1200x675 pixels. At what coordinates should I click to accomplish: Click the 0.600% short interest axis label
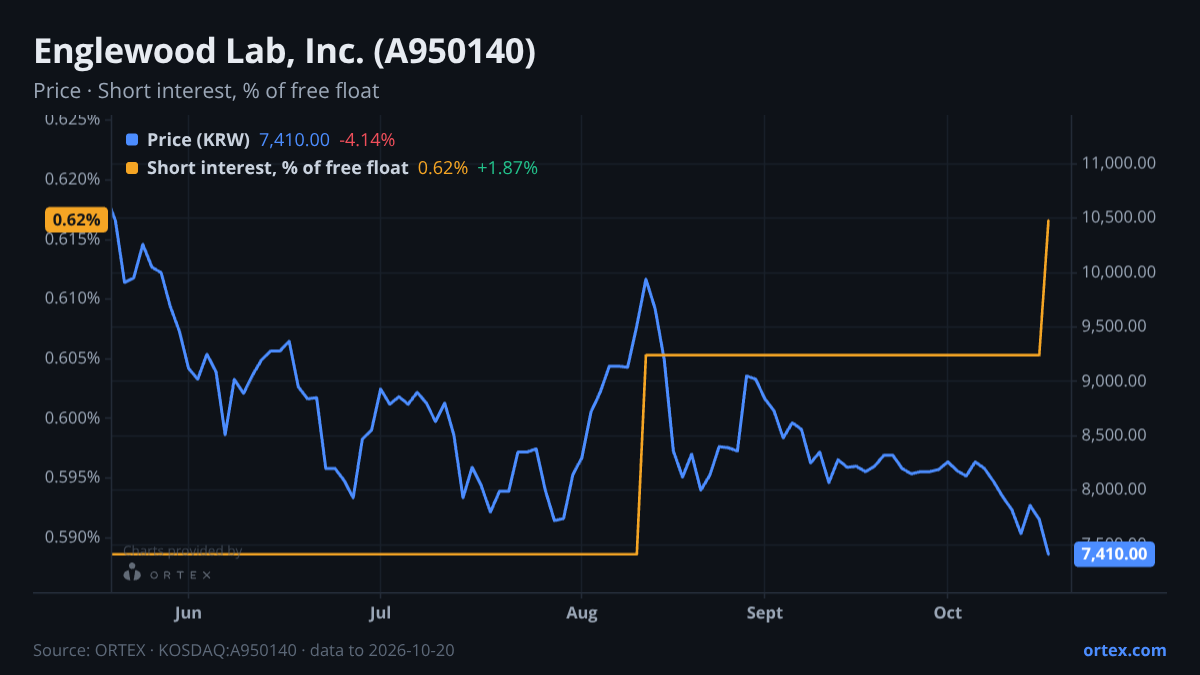tap(72, 418)
